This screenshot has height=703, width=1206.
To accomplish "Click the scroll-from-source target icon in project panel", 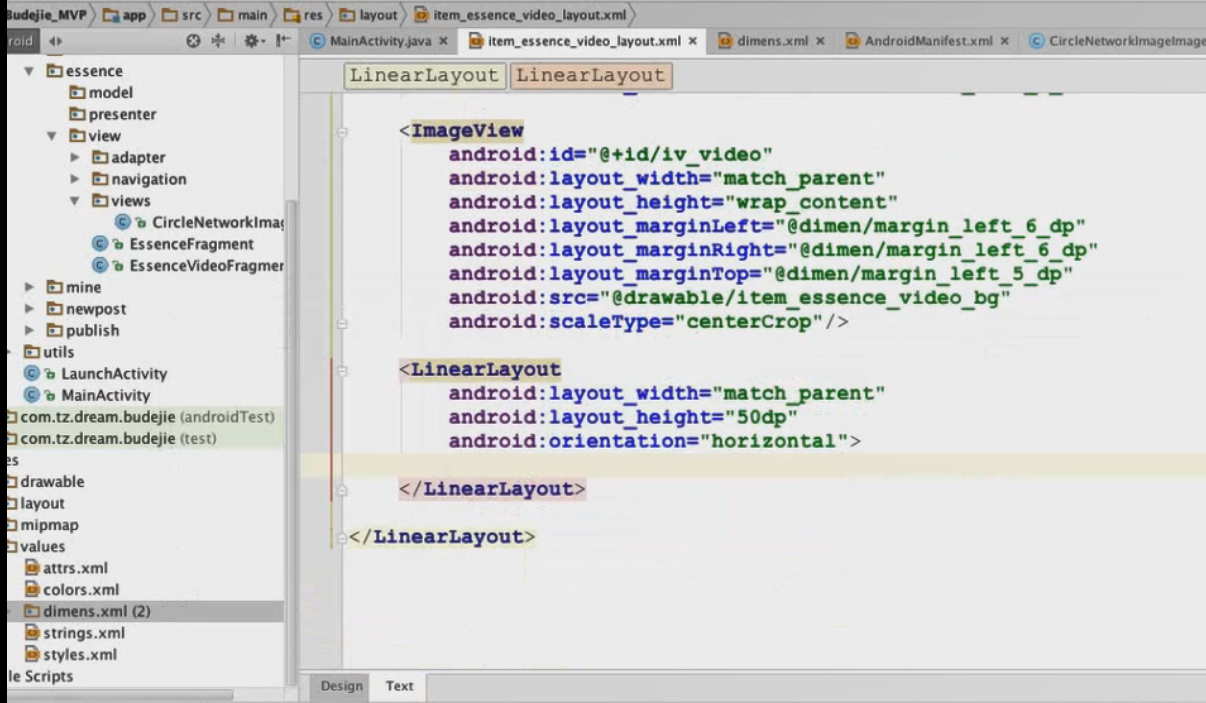I will (195, 41).
